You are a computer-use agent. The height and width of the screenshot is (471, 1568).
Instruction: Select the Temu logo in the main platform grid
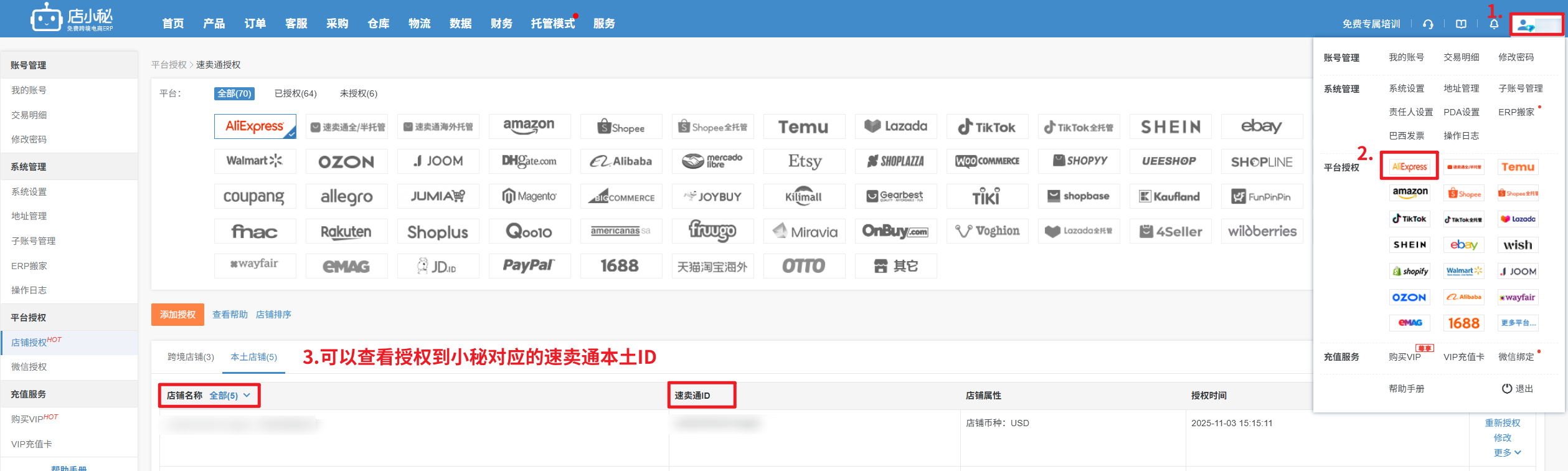pyautogui.click(x=804, y=126)
